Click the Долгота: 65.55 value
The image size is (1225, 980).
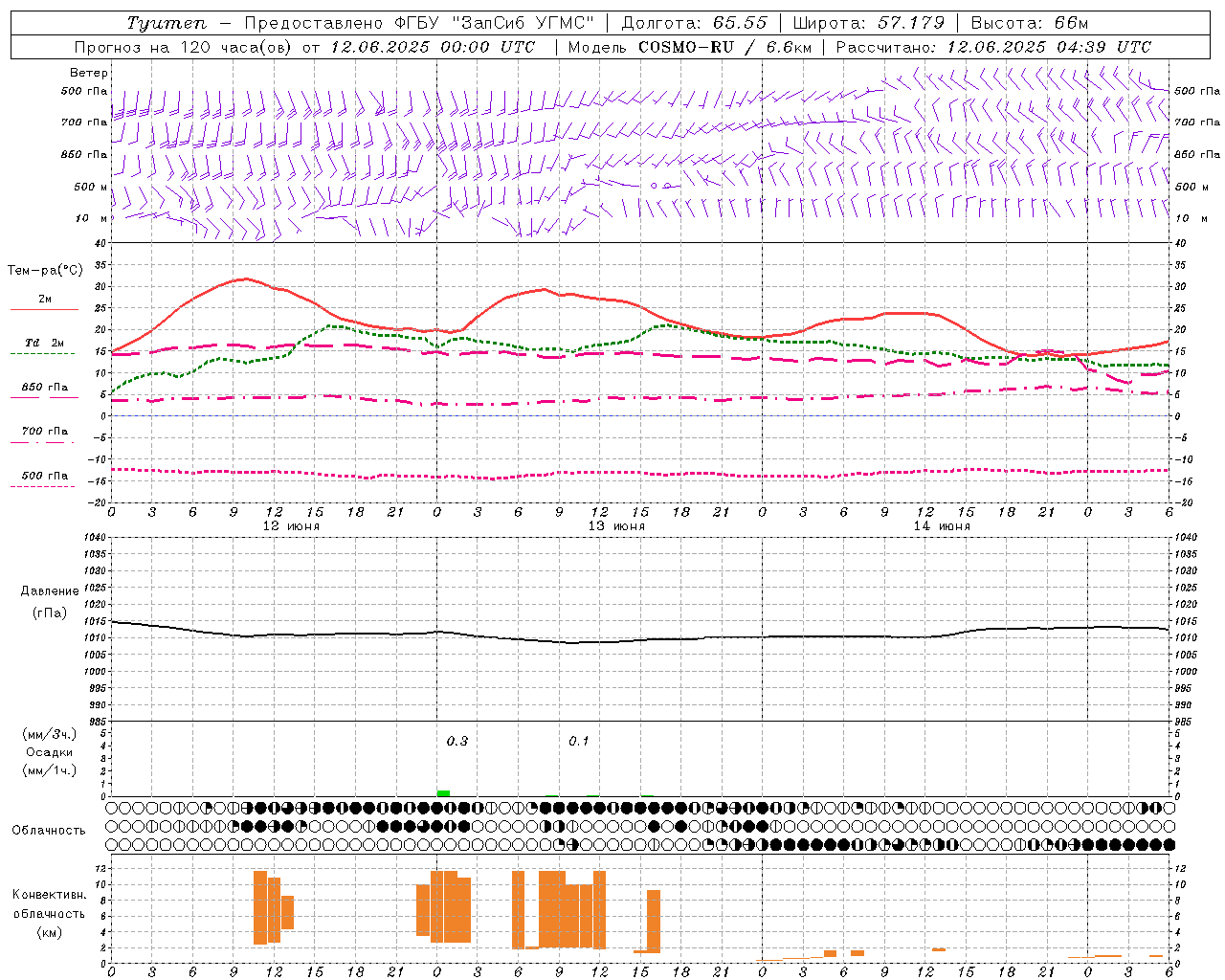click(694, 23)
